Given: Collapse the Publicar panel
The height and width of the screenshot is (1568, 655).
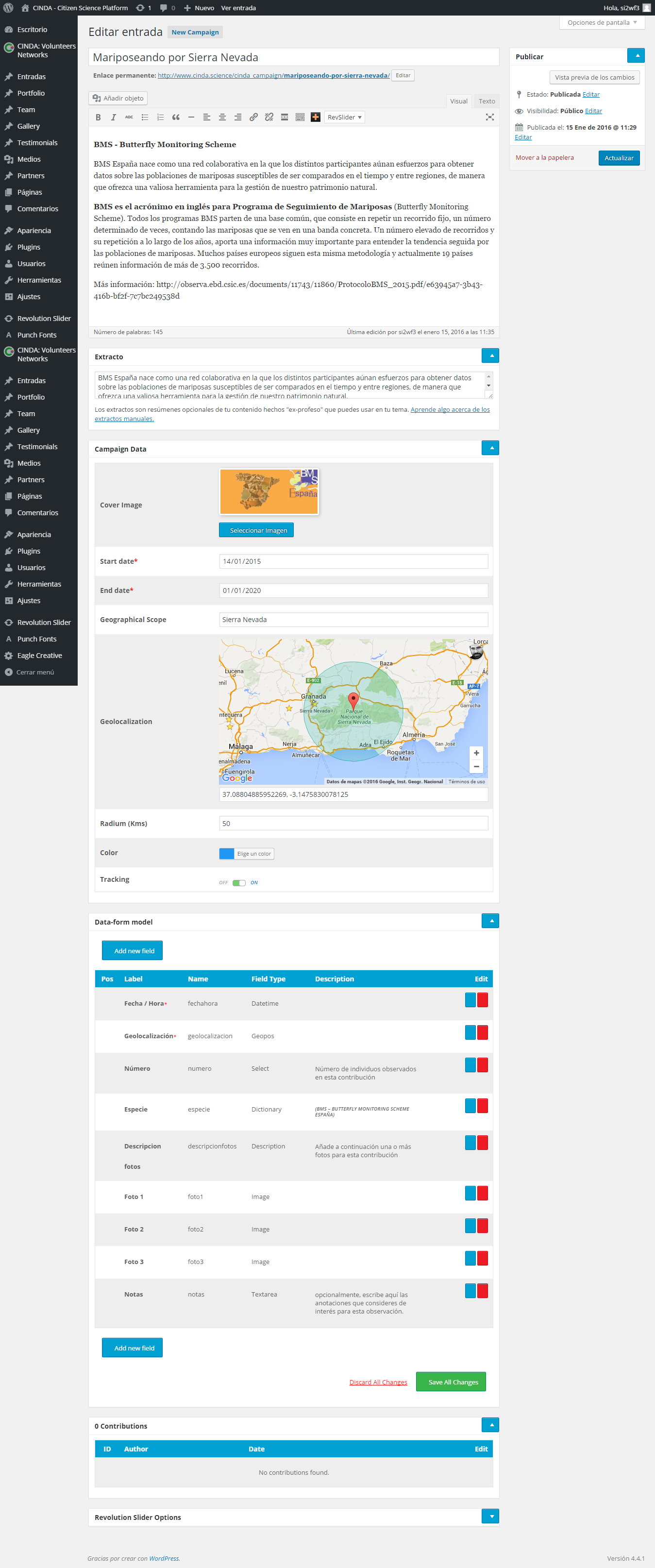Looking at the screenshot, I should pos(636,56).
